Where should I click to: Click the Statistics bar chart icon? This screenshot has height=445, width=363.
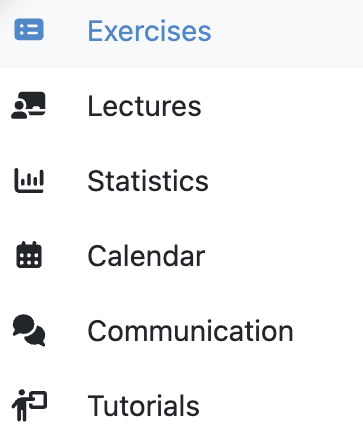click(29, 181)
